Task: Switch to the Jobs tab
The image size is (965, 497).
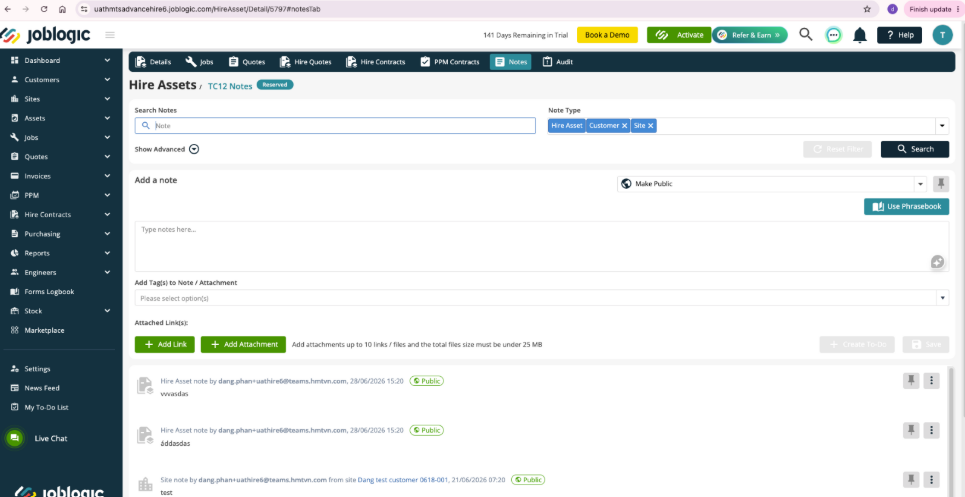Action: point(199,62)
